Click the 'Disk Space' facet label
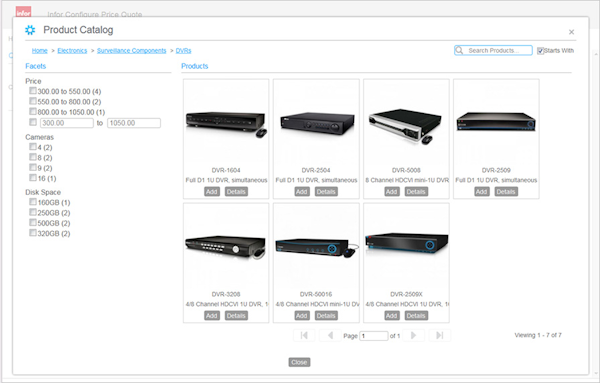600x383 pixels. [43, 192]
